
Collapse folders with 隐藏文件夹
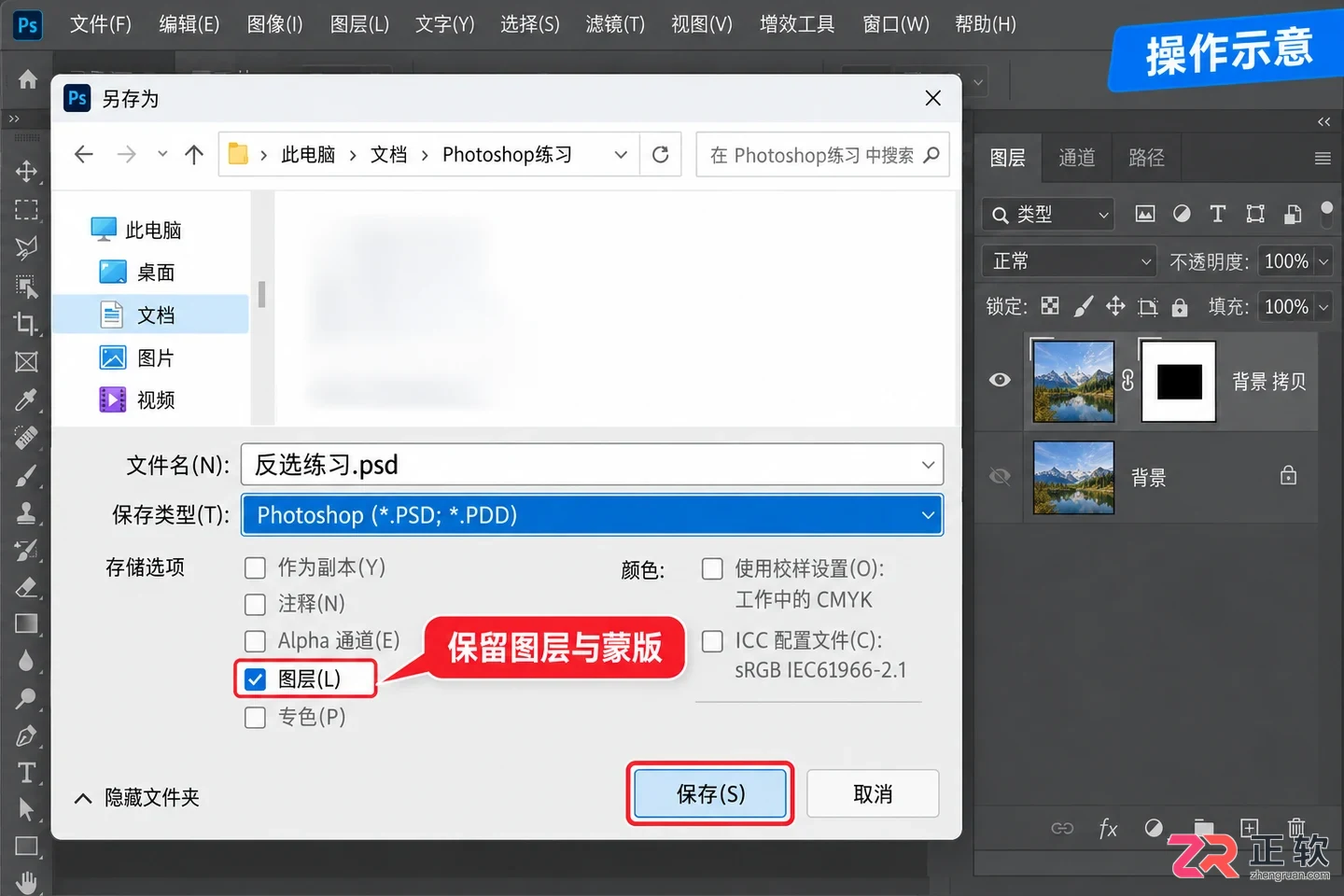click(137, 798)
